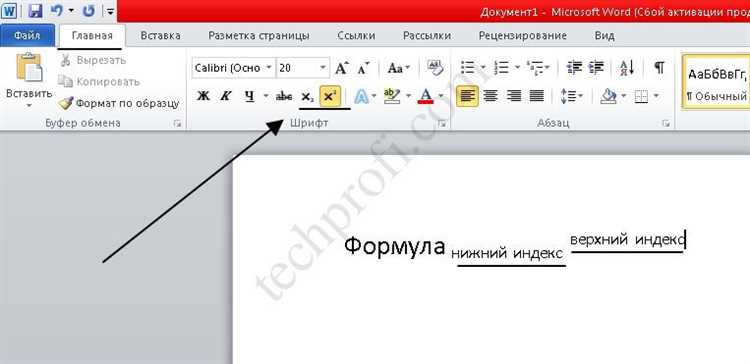Click the Word application icon in title bar

point(9,11)
